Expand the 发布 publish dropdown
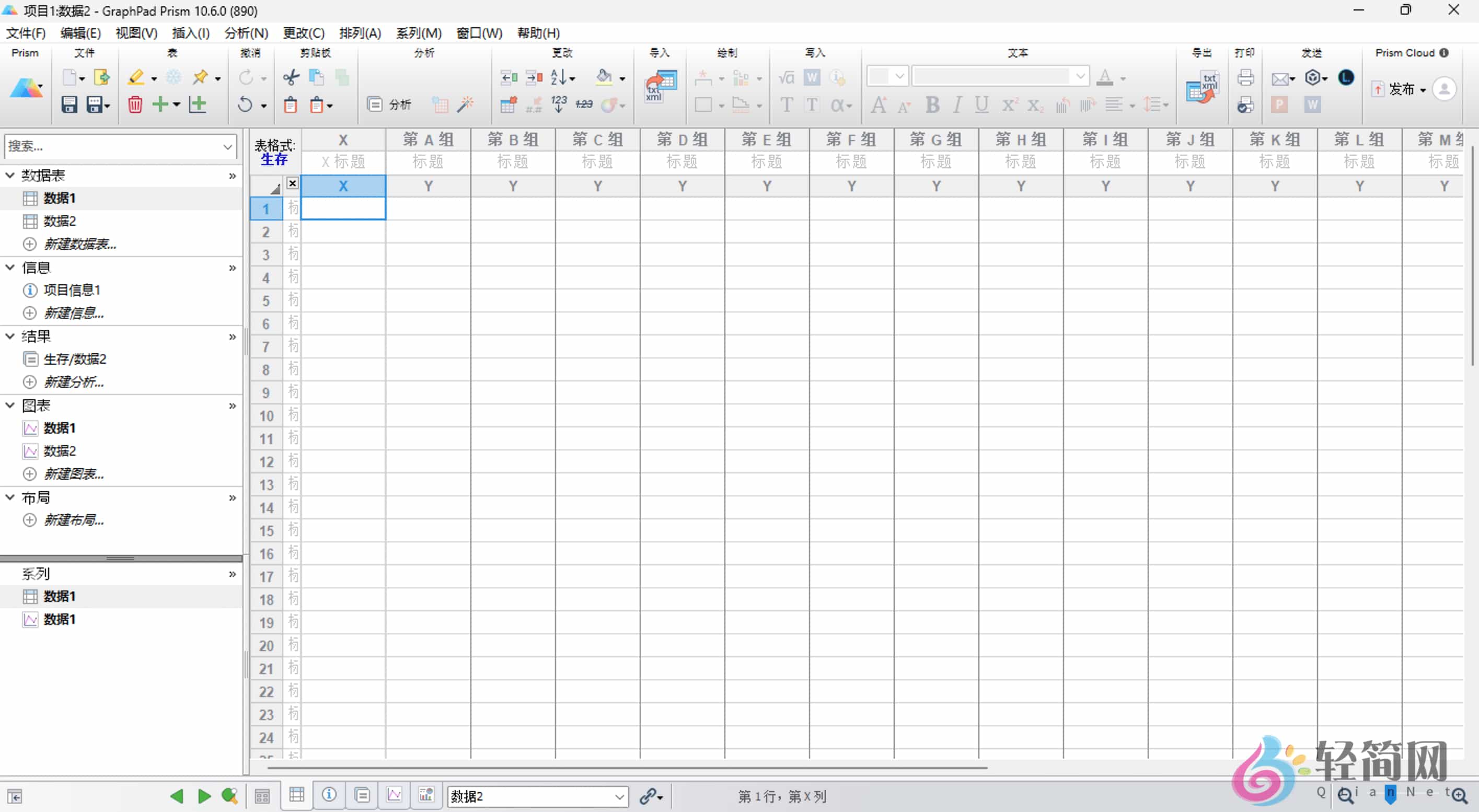This screenshot has width=1479, height=812. click(1423, 90)
